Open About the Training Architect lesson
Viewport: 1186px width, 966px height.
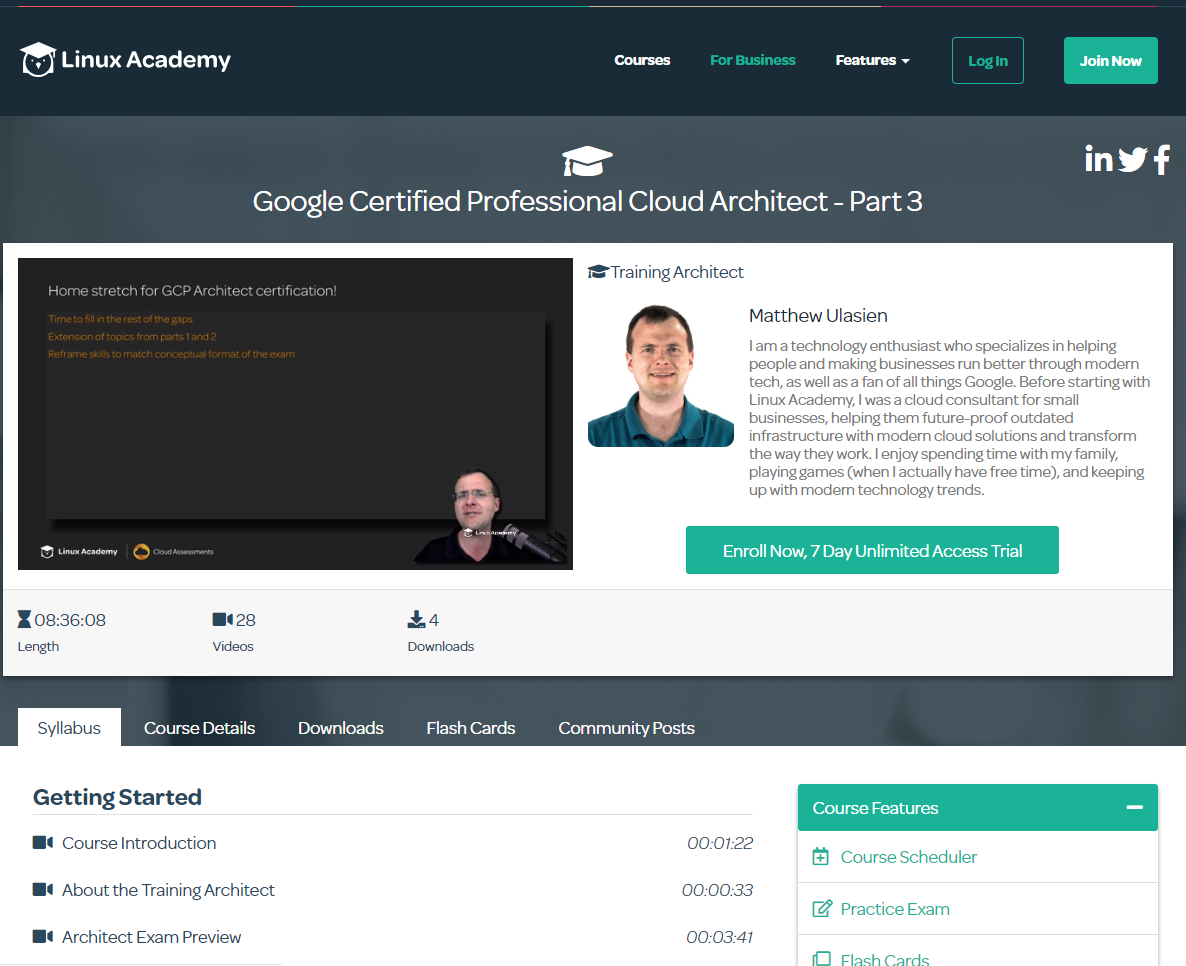click(x=168, y=890)
